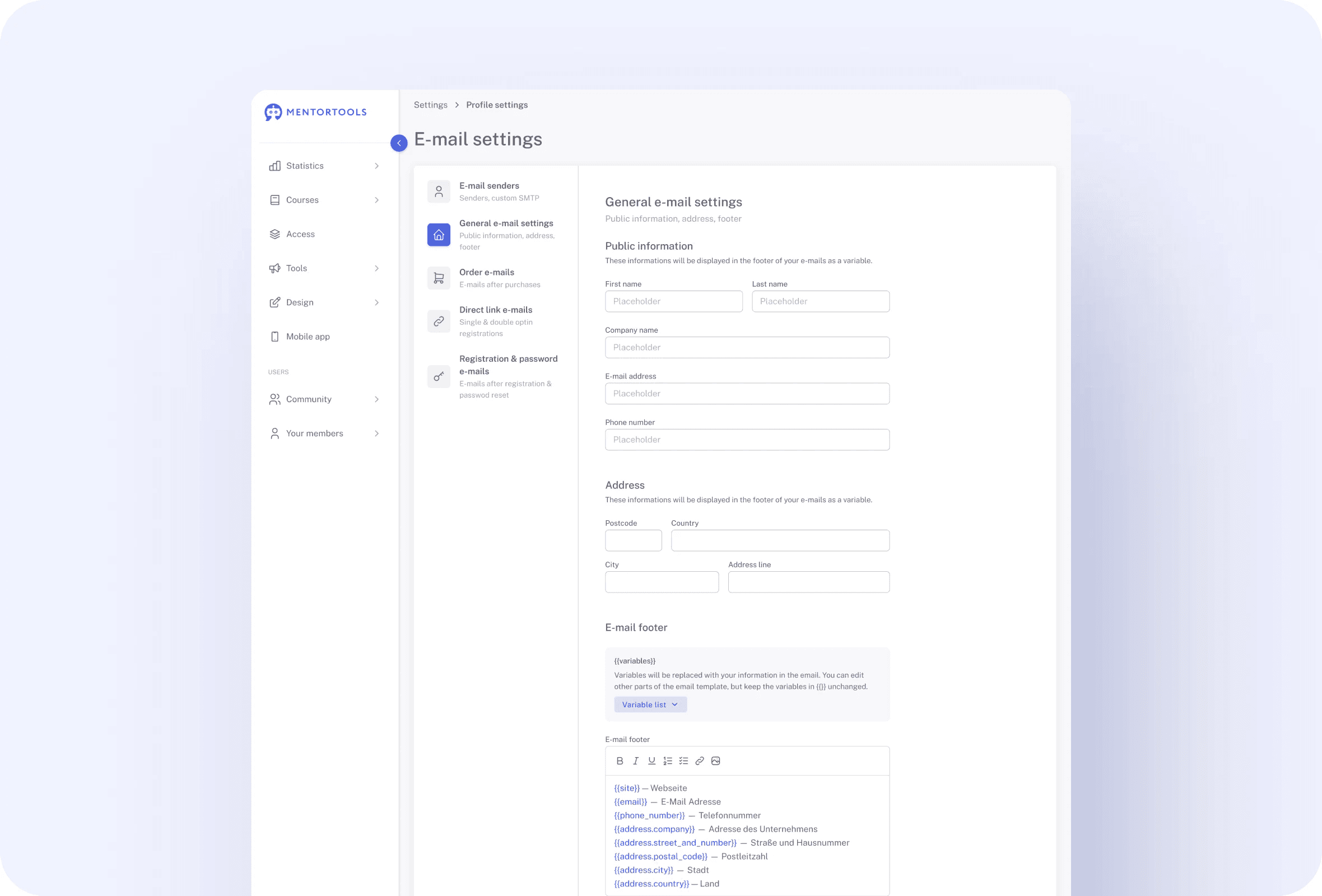Click the Direct link e-mails chain icon
1322x896 pixels.
pos(439,321)
